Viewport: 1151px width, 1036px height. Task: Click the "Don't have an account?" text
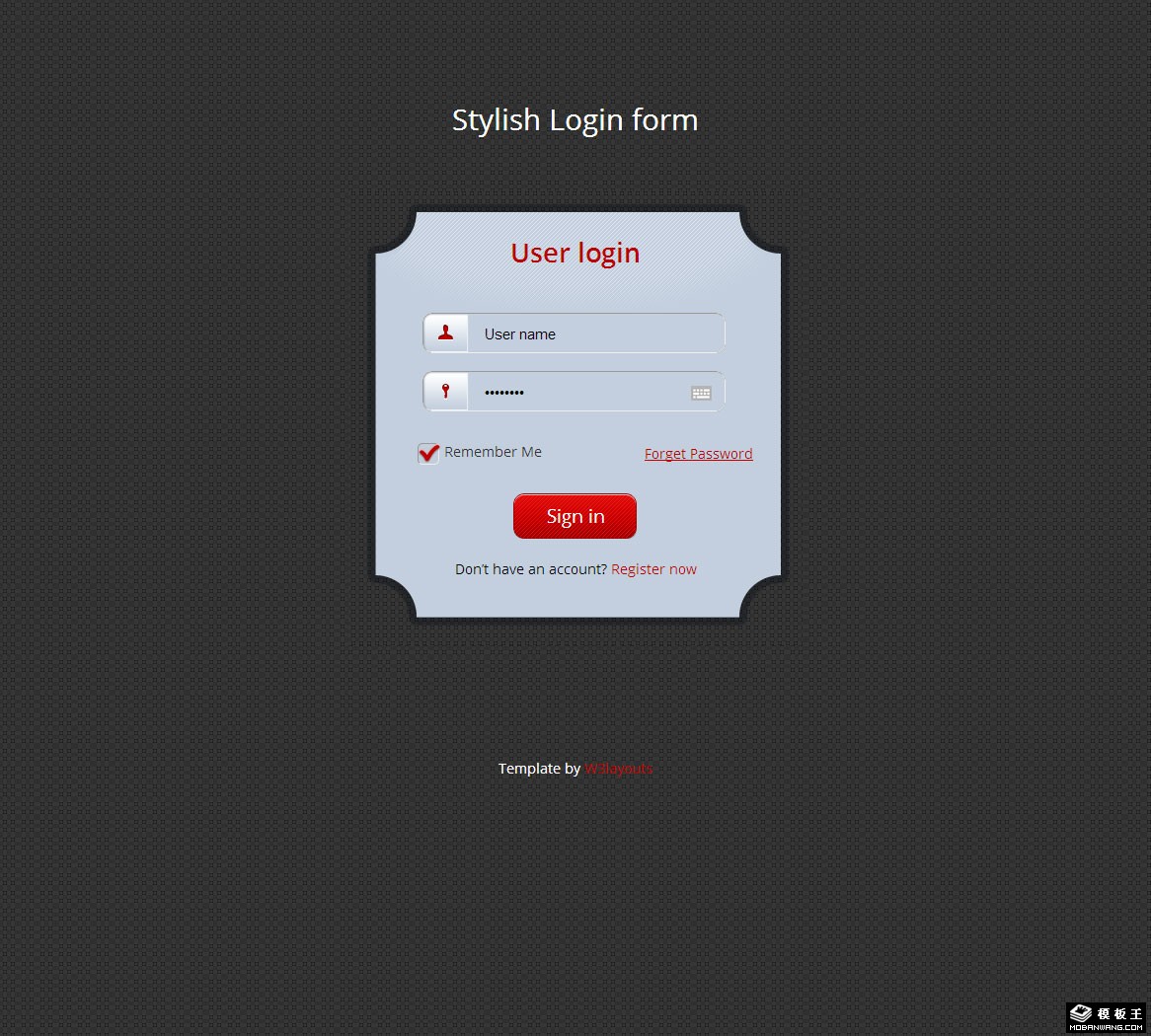(530, 569)
